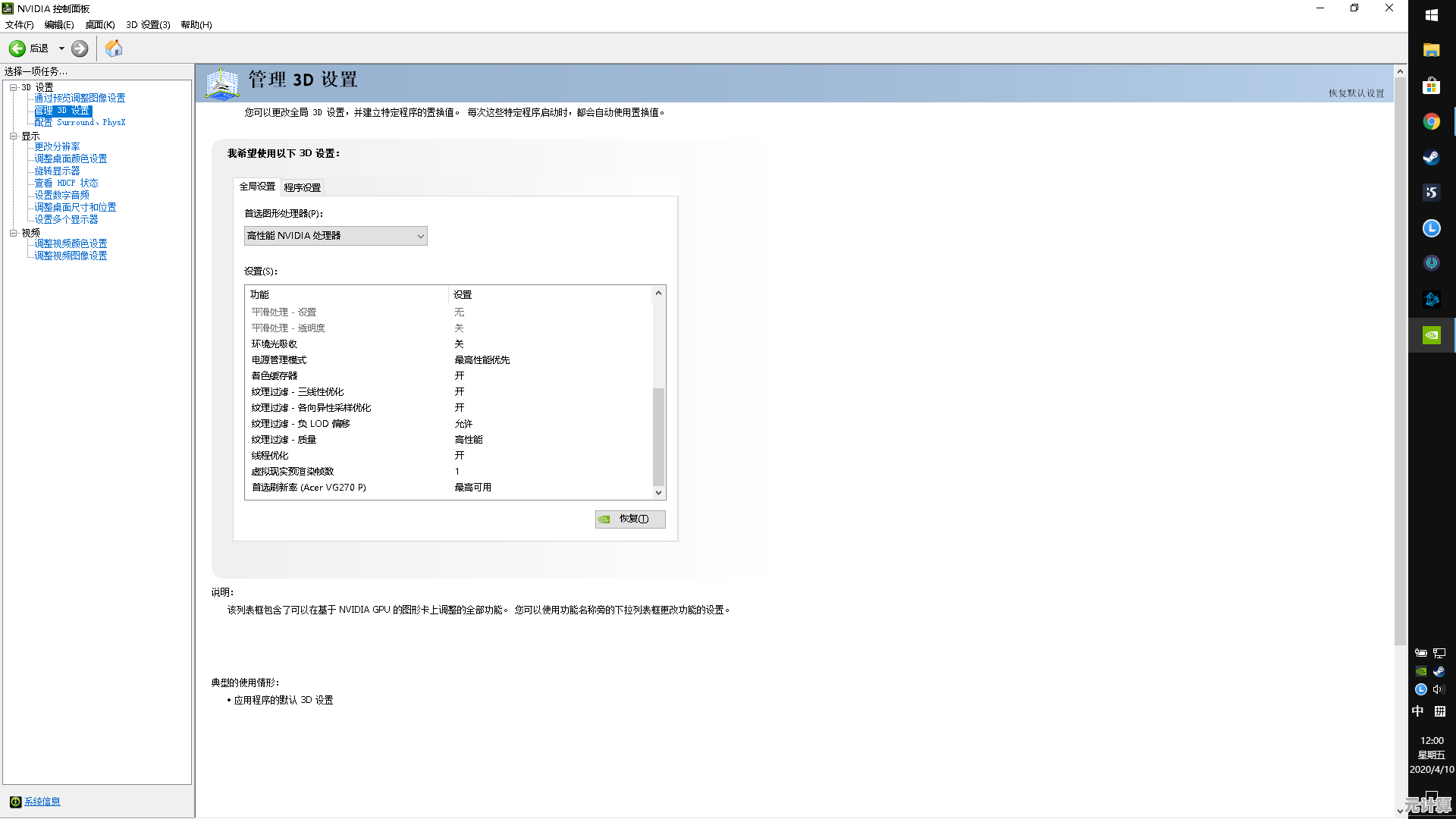The image size is (1456, 819).
Task: Open the NVIDIA Control Panel taskbar icon
Action: pos(1432,334)
